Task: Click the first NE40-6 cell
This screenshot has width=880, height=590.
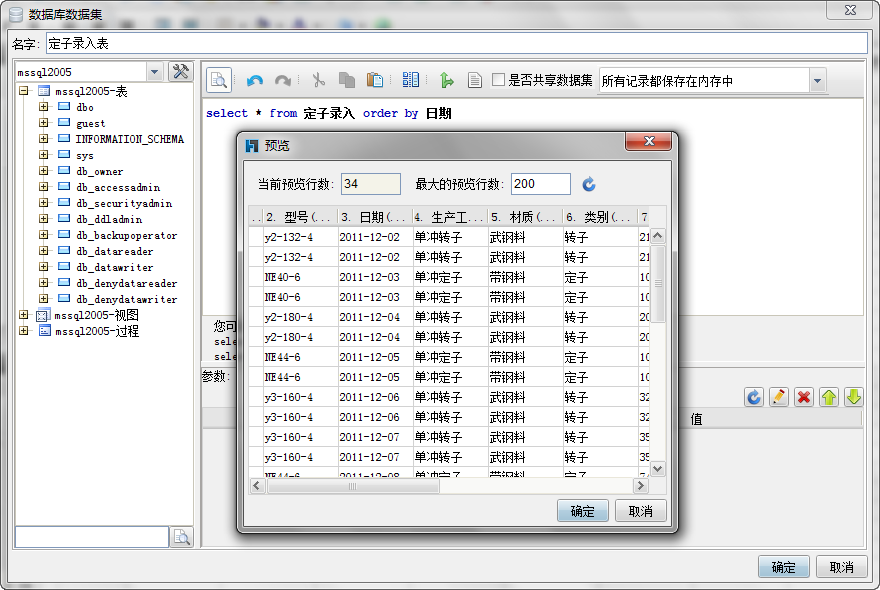Action: click(300, 277)
